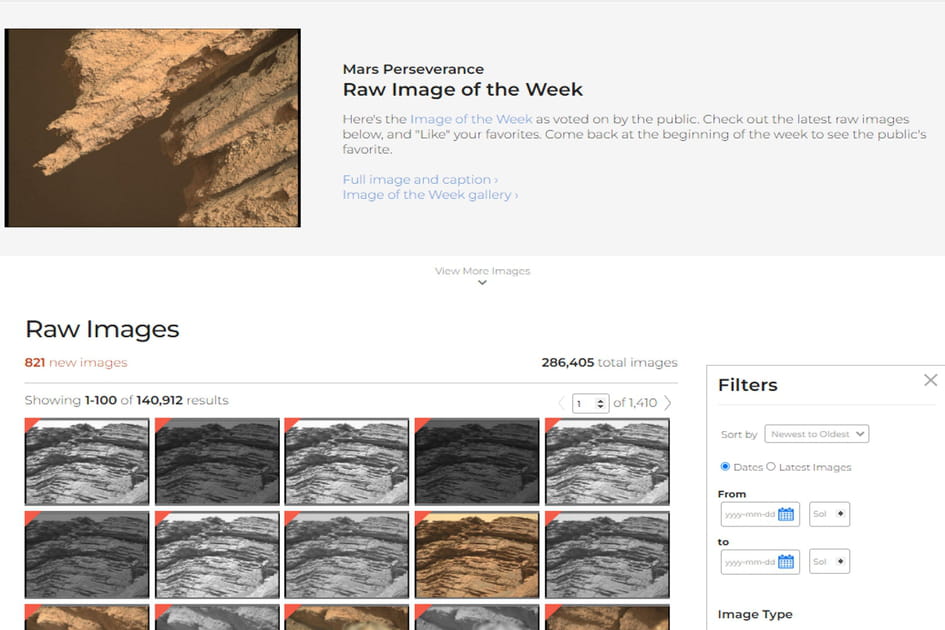
Task: Click 'Mars Perseverance' heading text
Action: (x=413, y=69)
